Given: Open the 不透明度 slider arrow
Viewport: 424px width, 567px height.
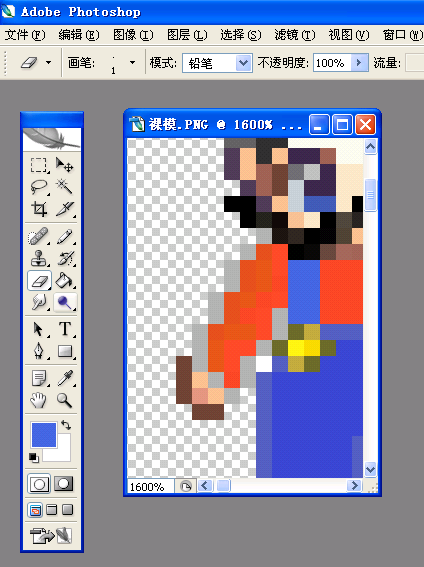Looking at the screenshot, I should click(x=359, y=63).
